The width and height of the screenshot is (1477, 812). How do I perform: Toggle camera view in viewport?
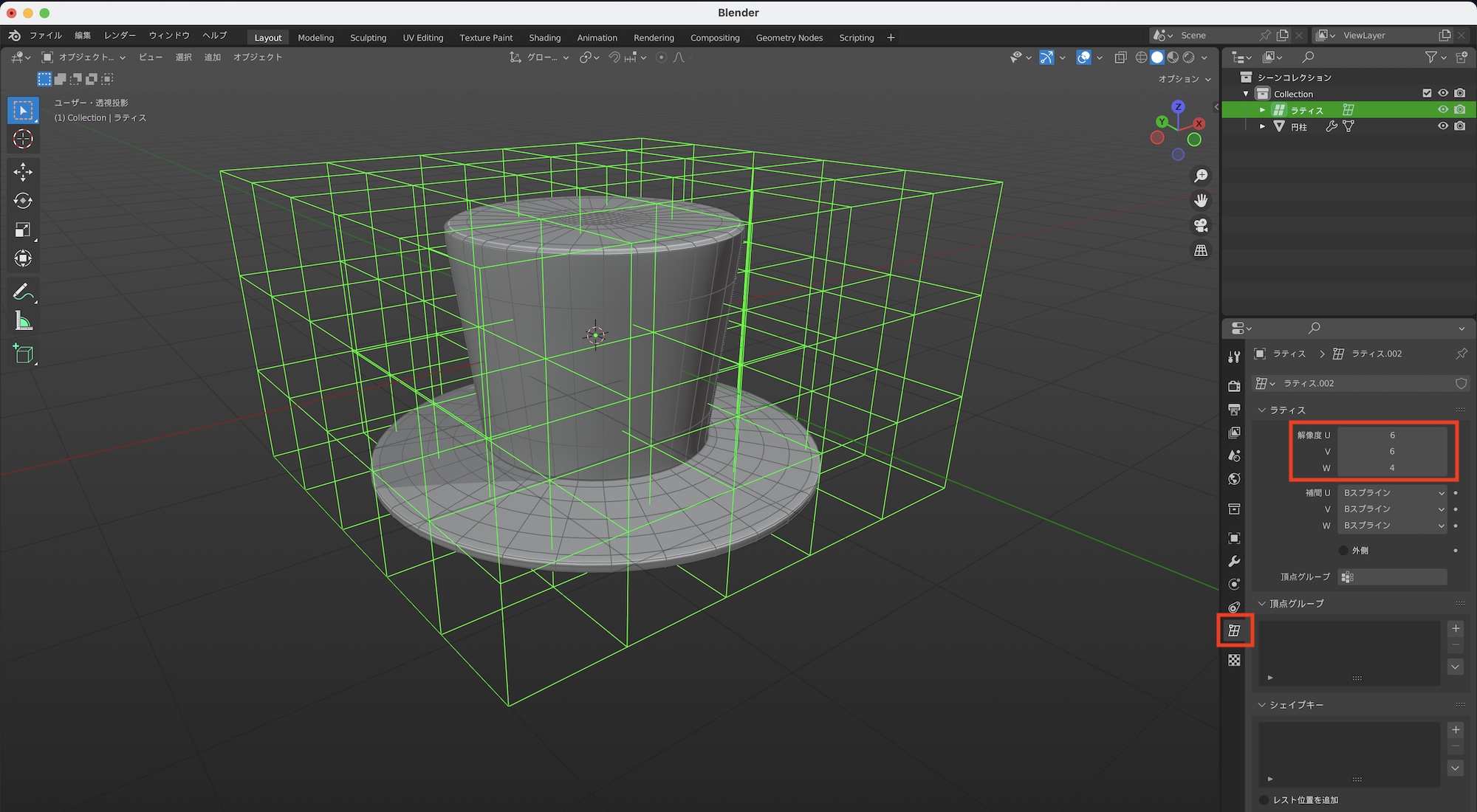(1201, 225)
